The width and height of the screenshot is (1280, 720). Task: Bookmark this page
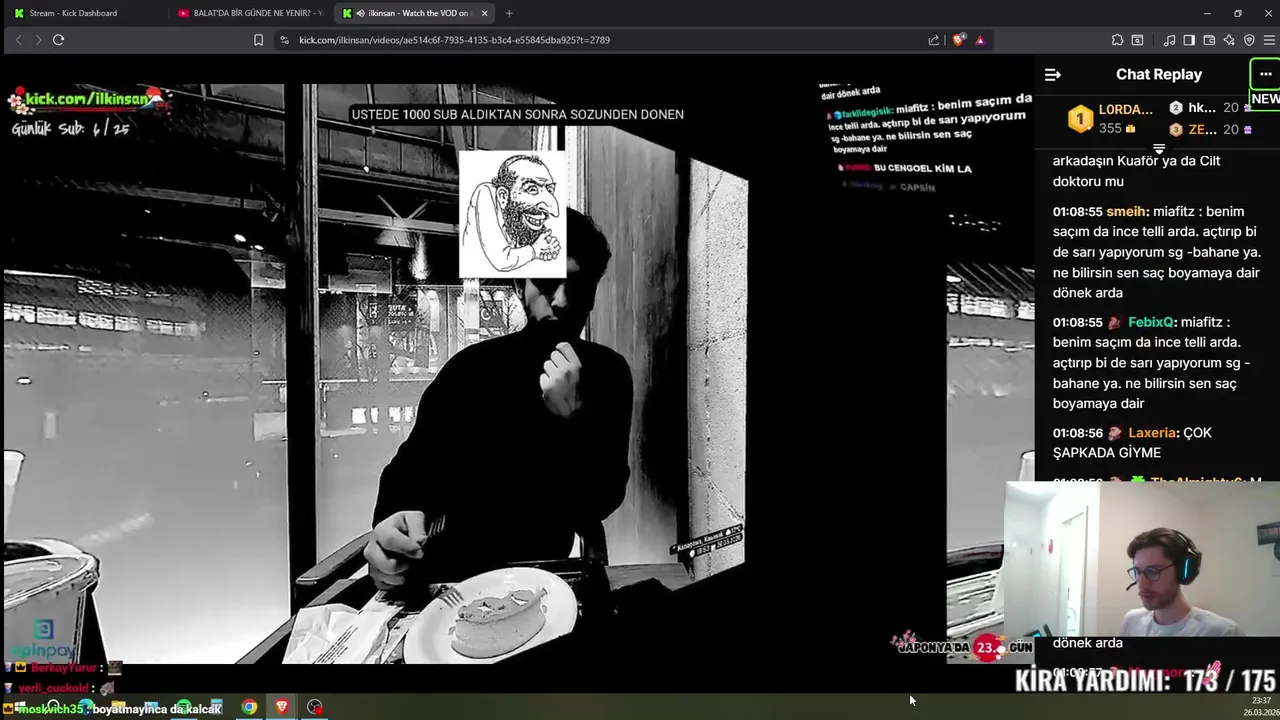[258, 40]
